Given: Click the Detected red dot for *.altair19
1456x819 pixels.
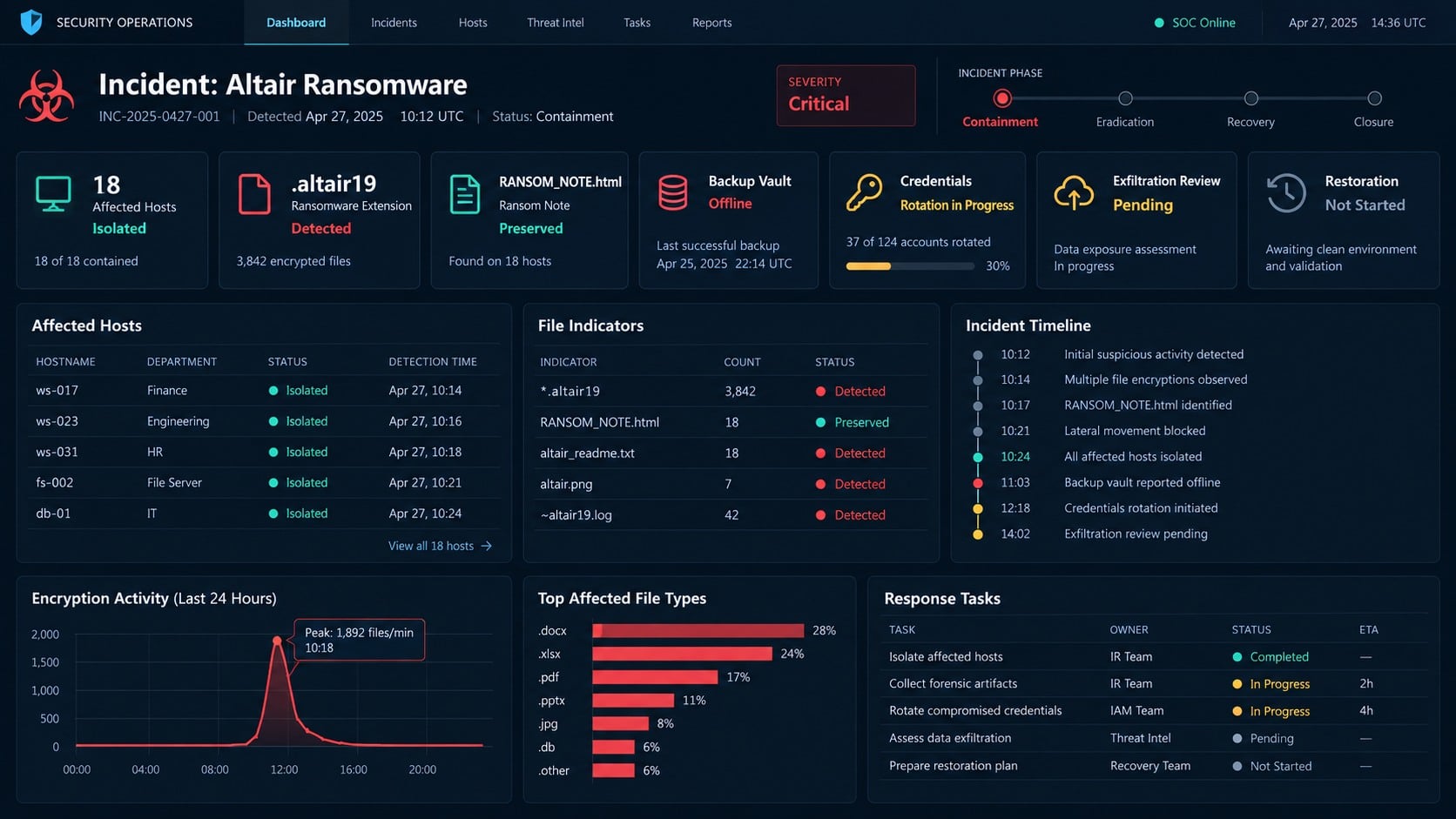Looking at the screenshot, I should (x=820, y=392).
